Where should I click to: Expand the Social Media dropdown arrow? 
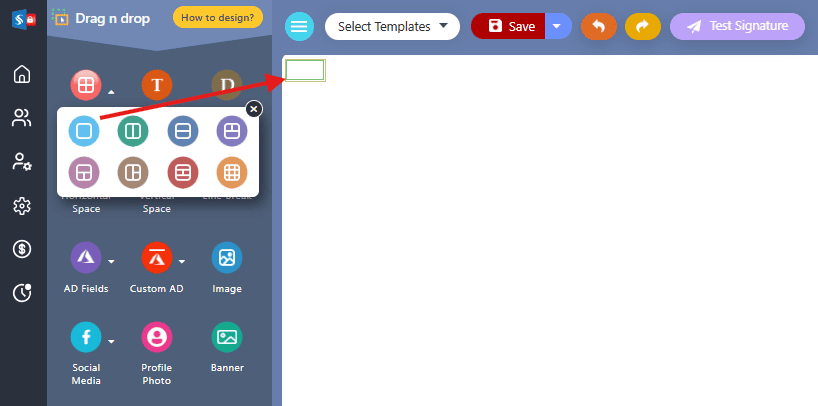(x=111, y=341)
